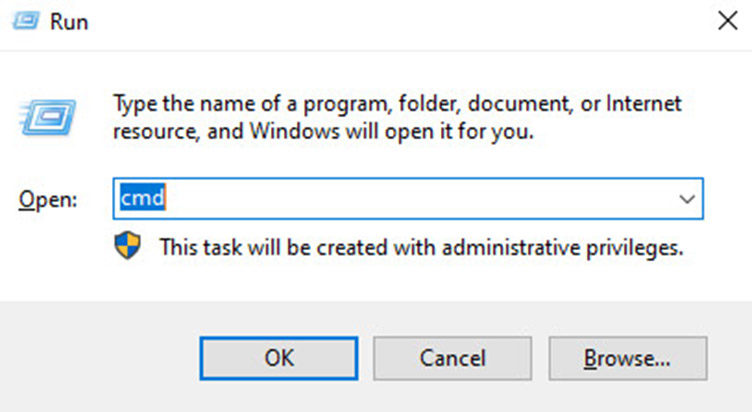Screen dimensions: 752x412
Task: Click the "Type the name of a program" description
Action: tap(397, 117)
